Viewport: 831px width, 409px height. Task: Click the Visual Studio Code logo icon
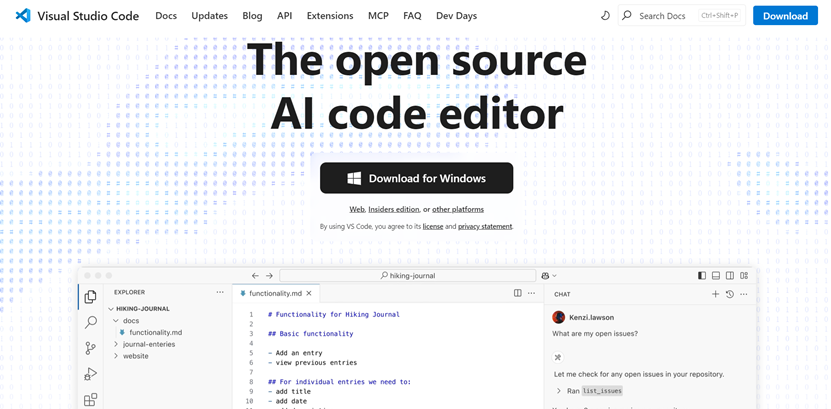[23, 16]
